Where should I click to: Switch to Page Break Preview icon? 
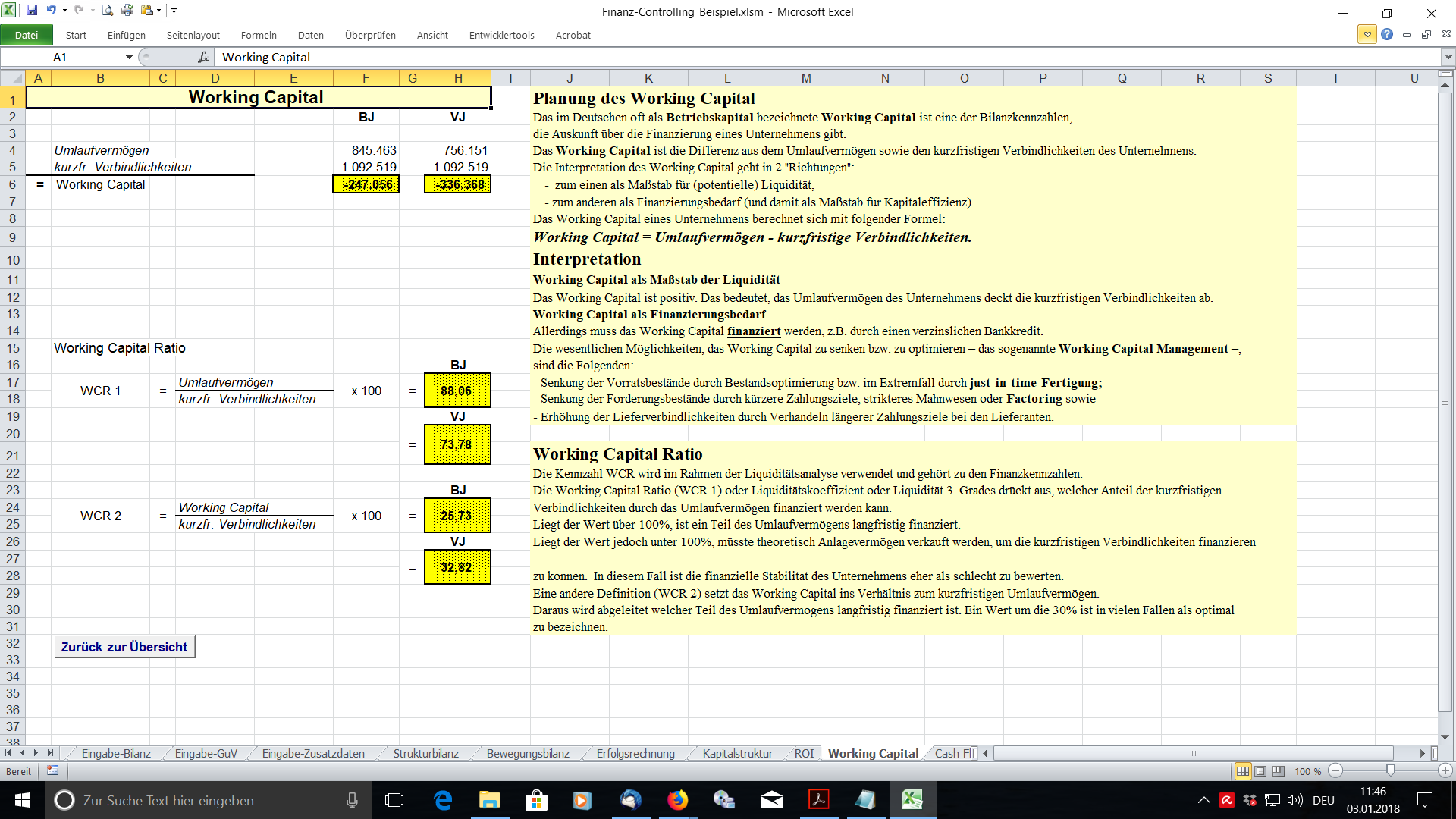pyautogui.click(x=1279, y=771)
